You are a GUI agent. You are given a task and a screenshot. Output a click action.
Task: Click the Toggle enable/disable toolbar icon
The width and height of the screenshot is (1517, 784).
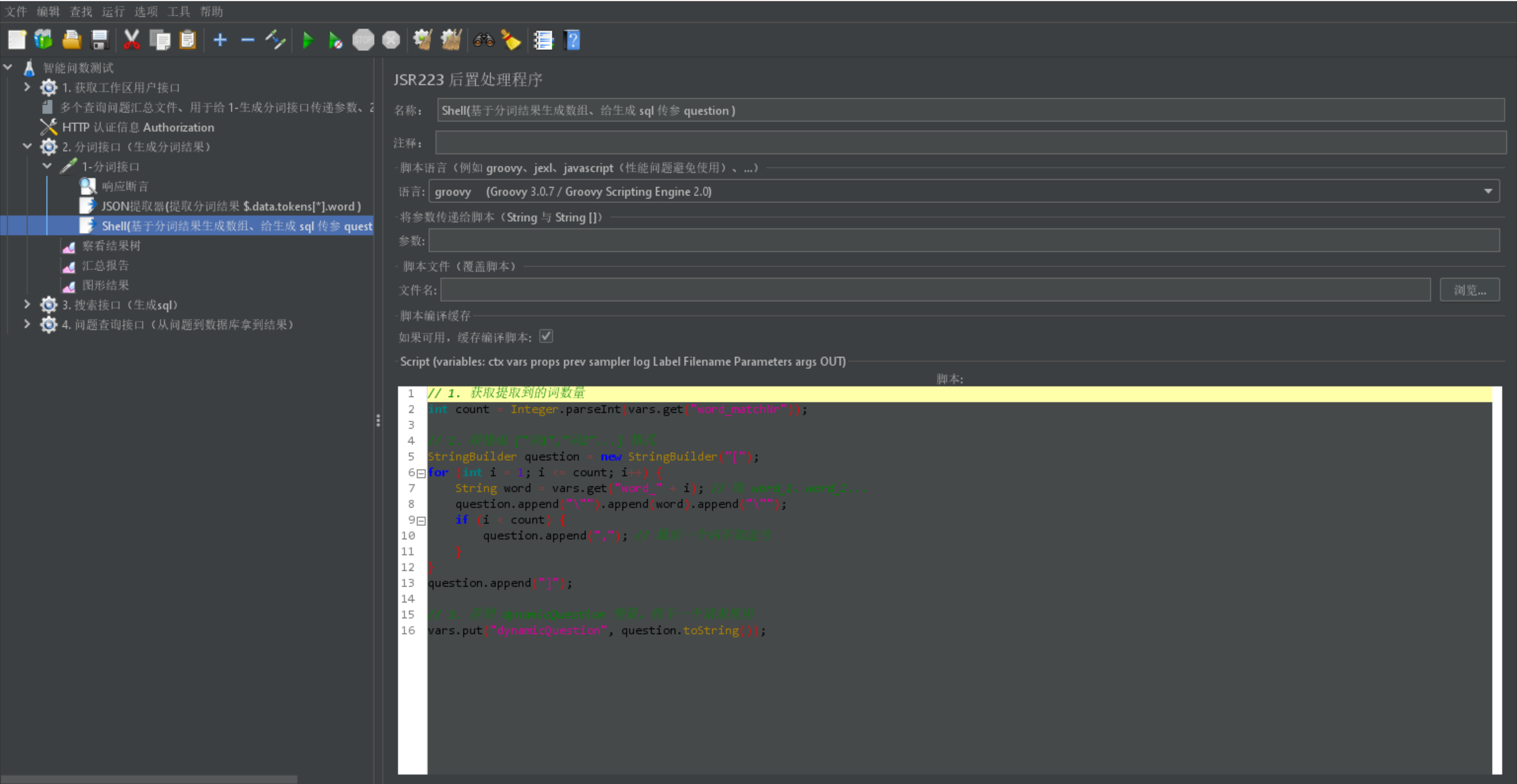[275, 40]
